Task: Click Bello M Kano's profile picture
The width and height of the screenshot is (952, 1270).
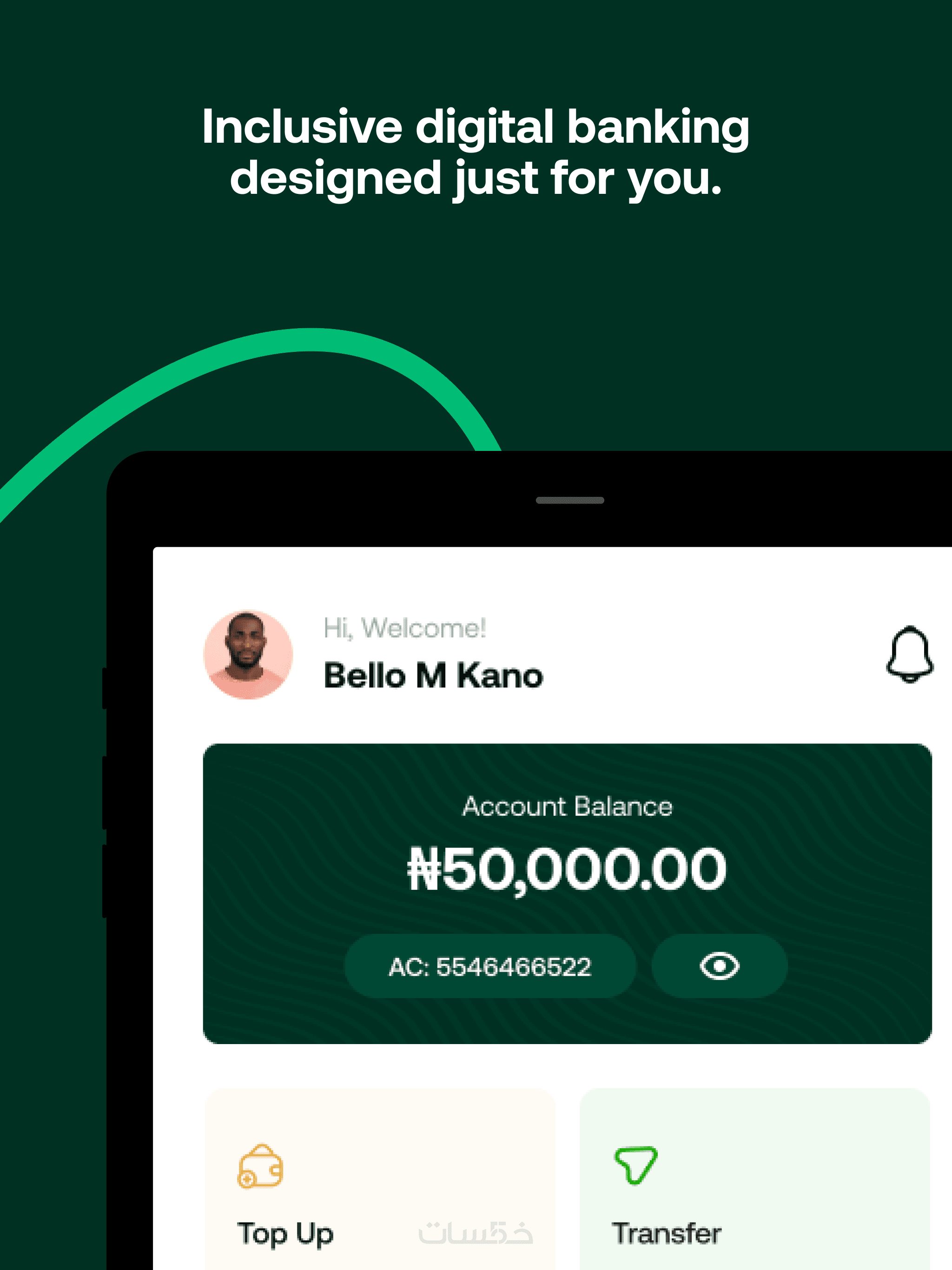Action: [x=248, y=654]
